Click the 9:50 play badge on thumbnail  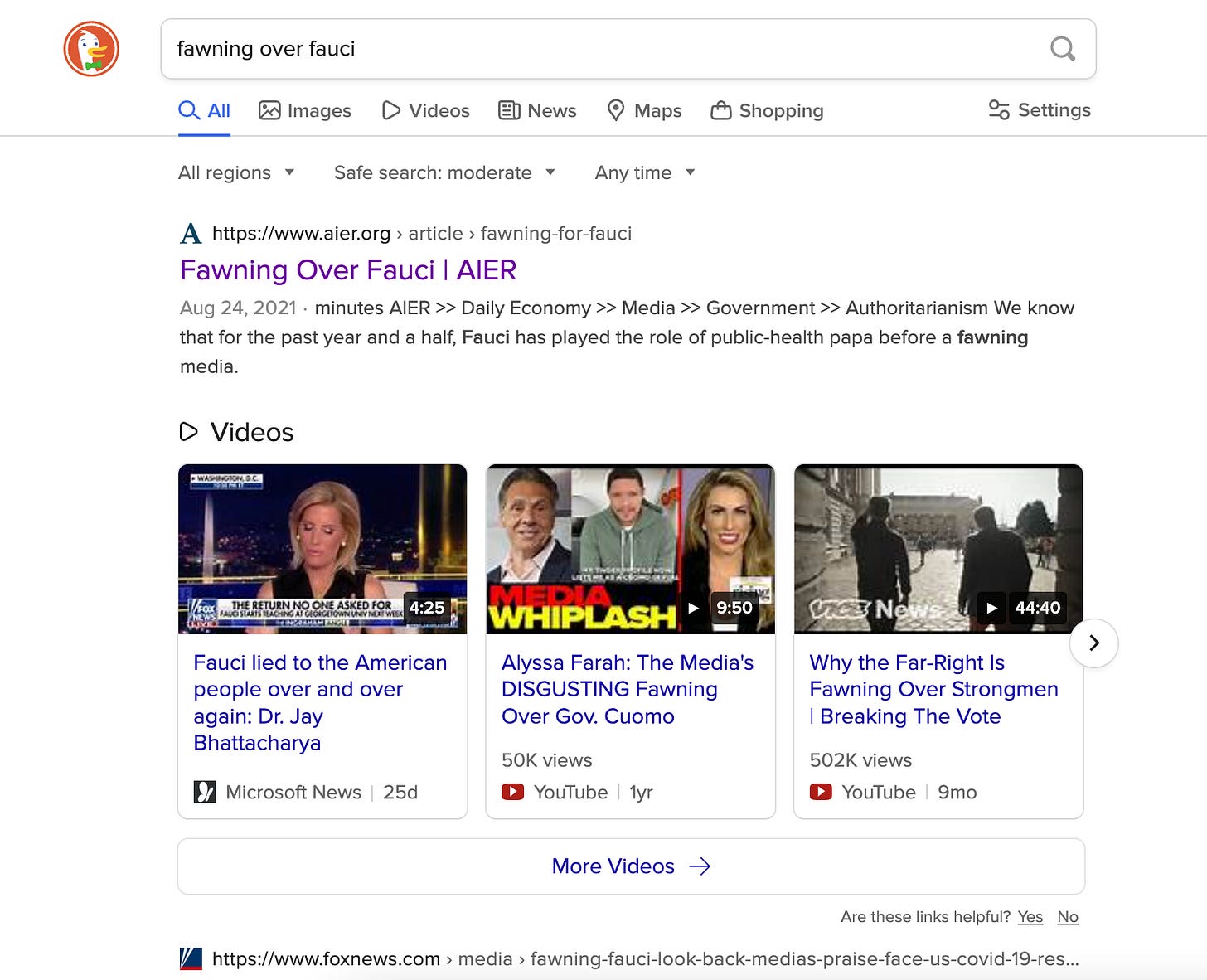(x=720, y=608)
